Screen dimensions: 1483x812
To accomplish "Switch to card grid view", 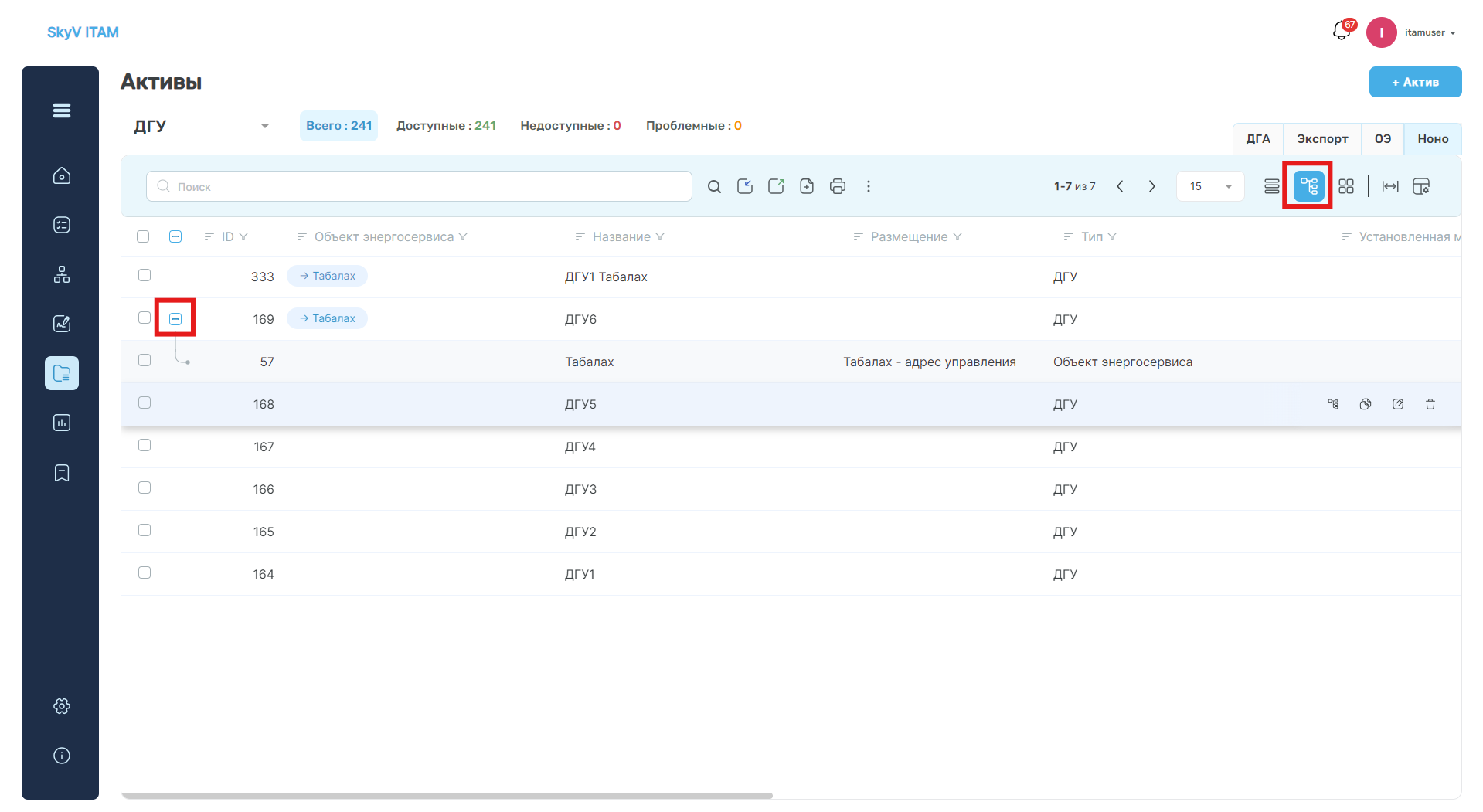I will pos(1346,186).
